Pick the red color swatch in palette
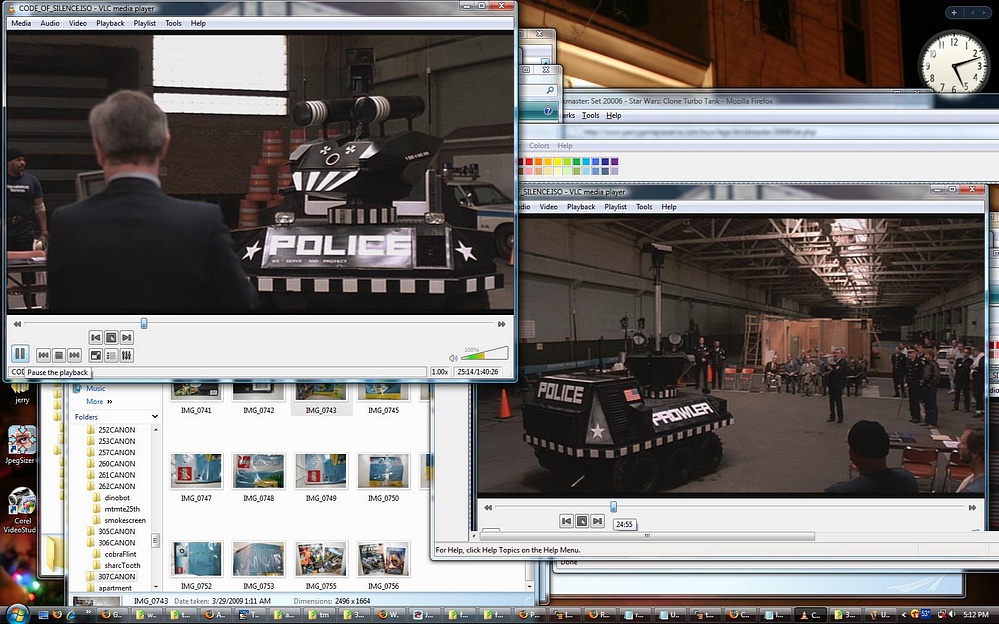Screen dimensions: 999x624 click(x=529, y=162)
